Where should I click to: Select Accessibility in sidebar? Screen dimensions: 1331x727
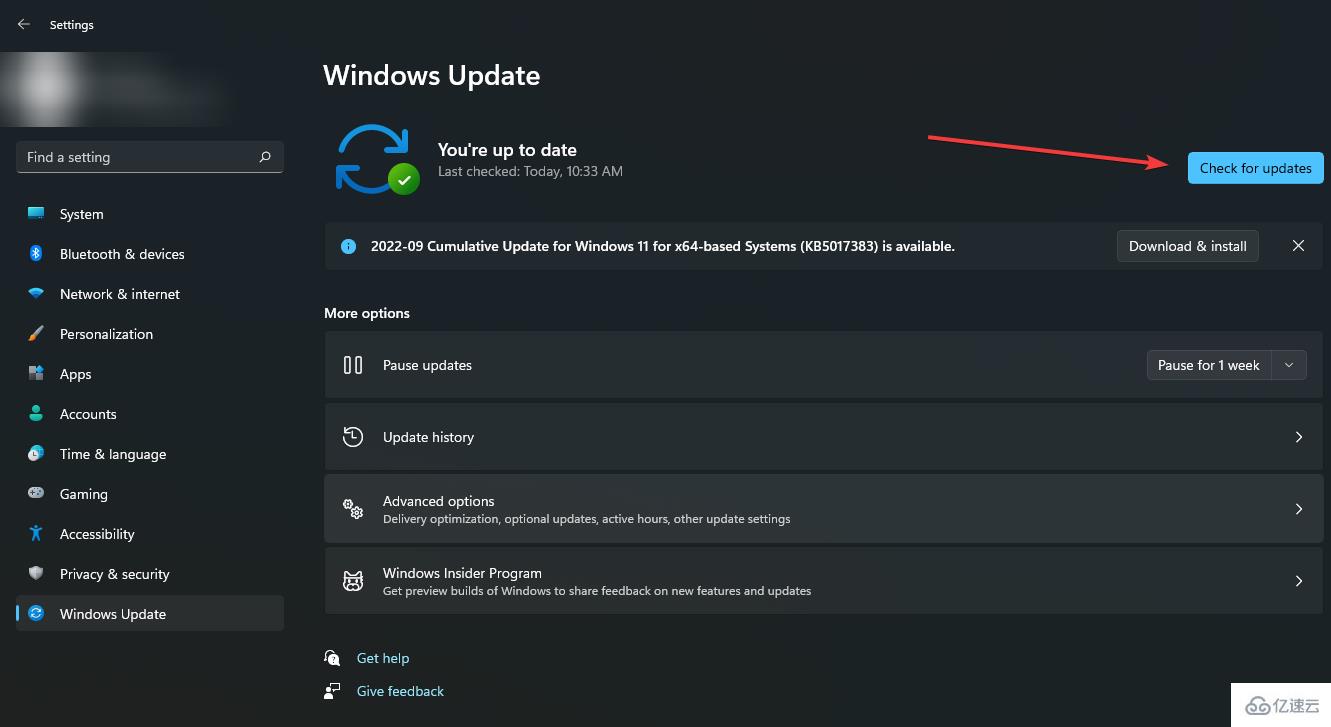coord(150,534)
